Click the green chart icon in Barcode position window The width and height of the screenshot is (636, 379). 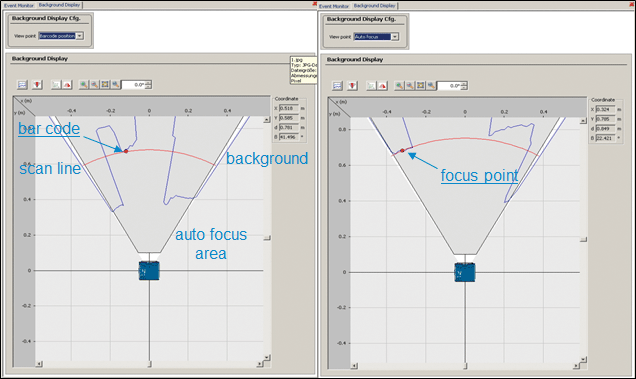point(56,84)
